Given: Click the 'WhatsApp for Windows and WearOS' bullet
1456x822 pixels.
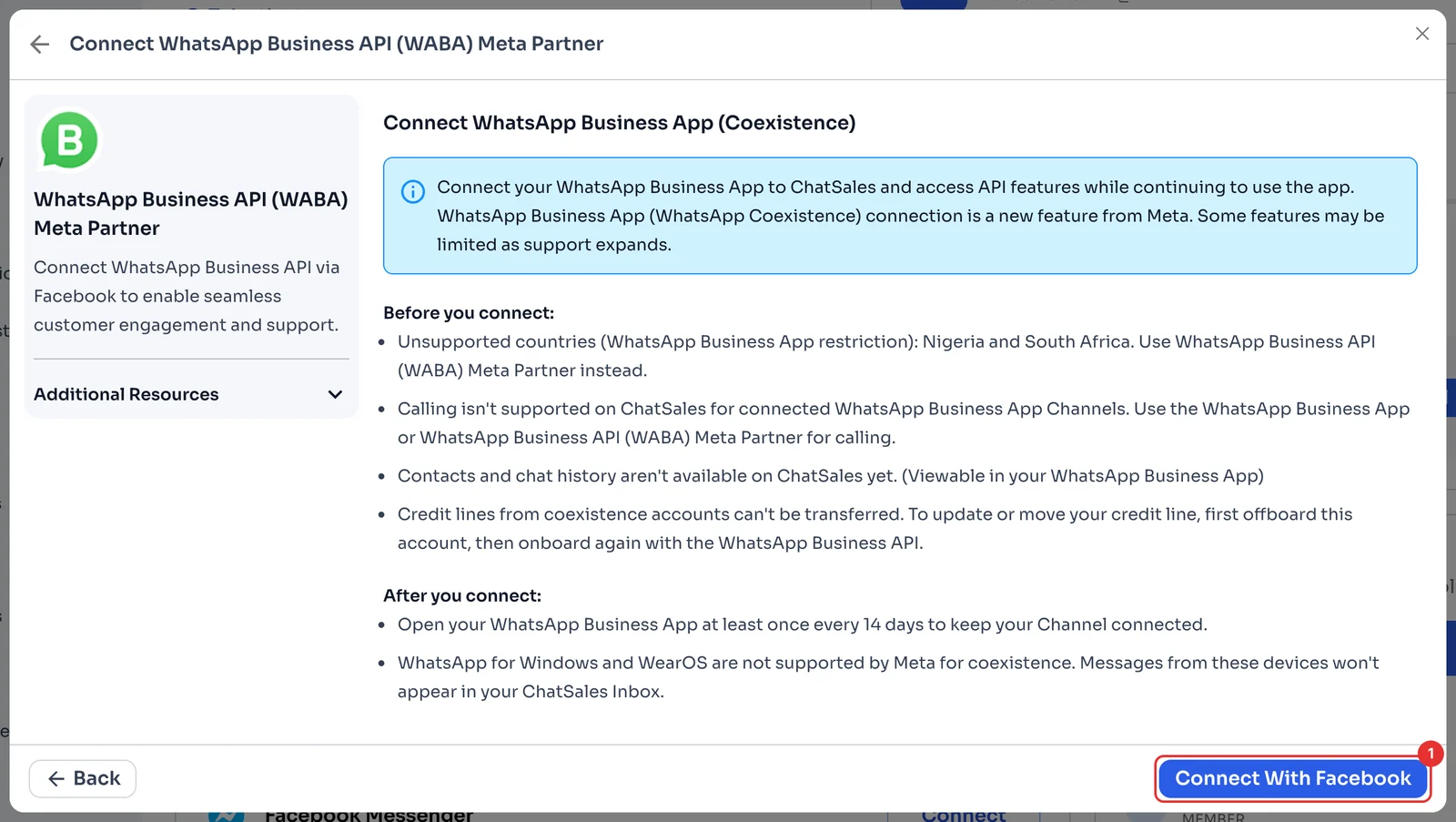Looking at the screenshot, I should 888,677.
